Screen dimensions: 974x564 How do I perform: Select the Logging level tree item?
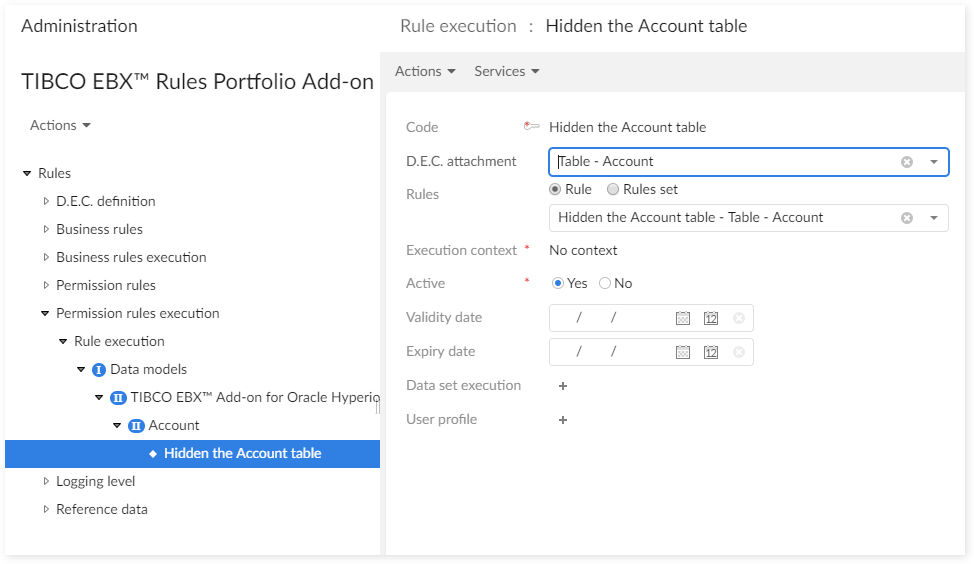[x=96, y=481]
